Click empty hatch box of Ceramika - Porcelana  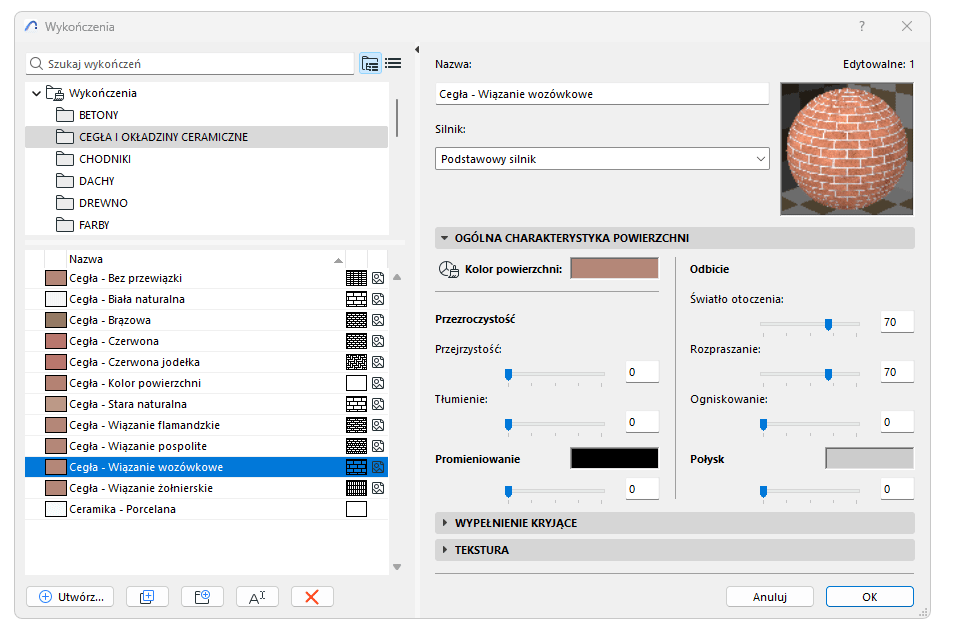pos(356,509)
